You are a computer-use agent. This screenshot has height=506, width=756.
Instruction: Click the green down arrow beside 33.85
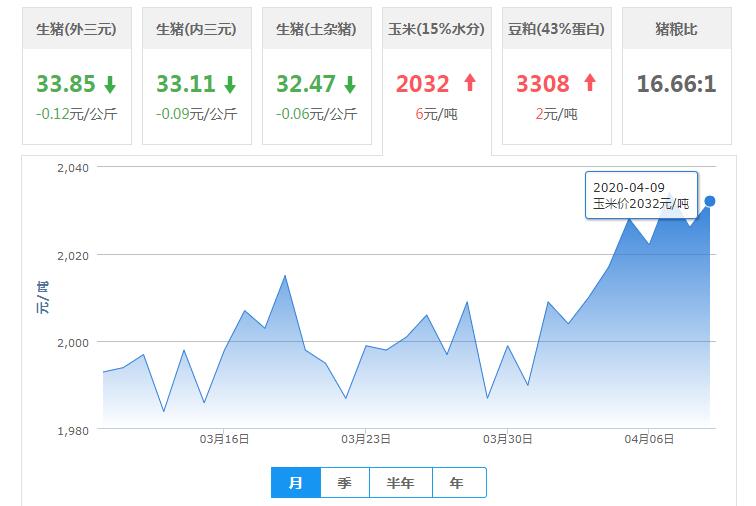[x=110, y=84]
